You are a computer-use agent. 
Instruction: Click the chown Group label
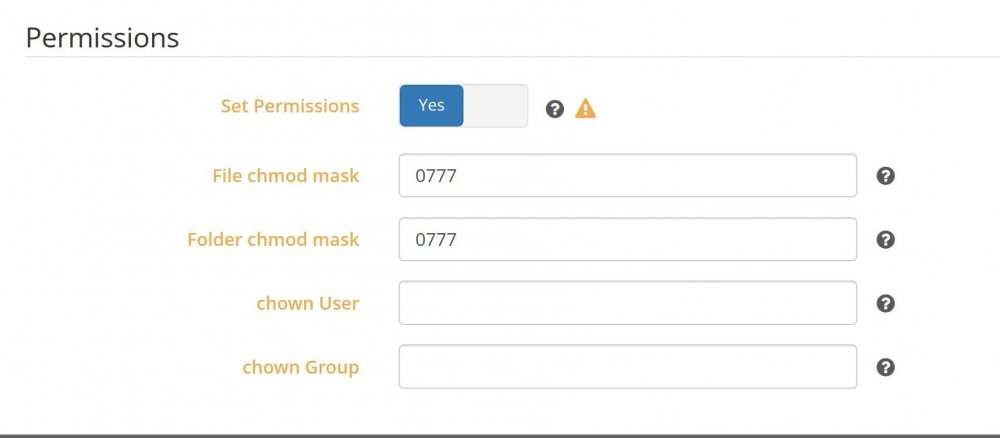point(300,367)
